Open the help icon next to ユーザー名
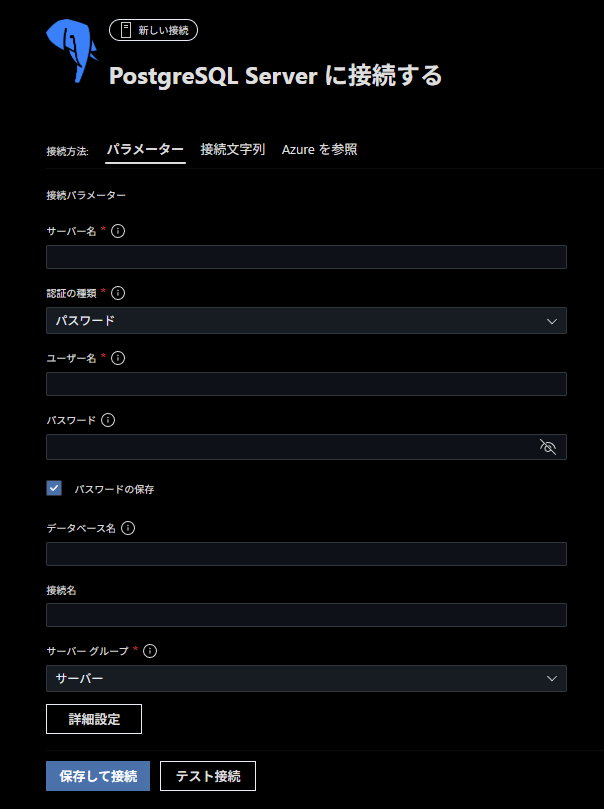The height and width of the screenshot is (809, 604). 119,357
